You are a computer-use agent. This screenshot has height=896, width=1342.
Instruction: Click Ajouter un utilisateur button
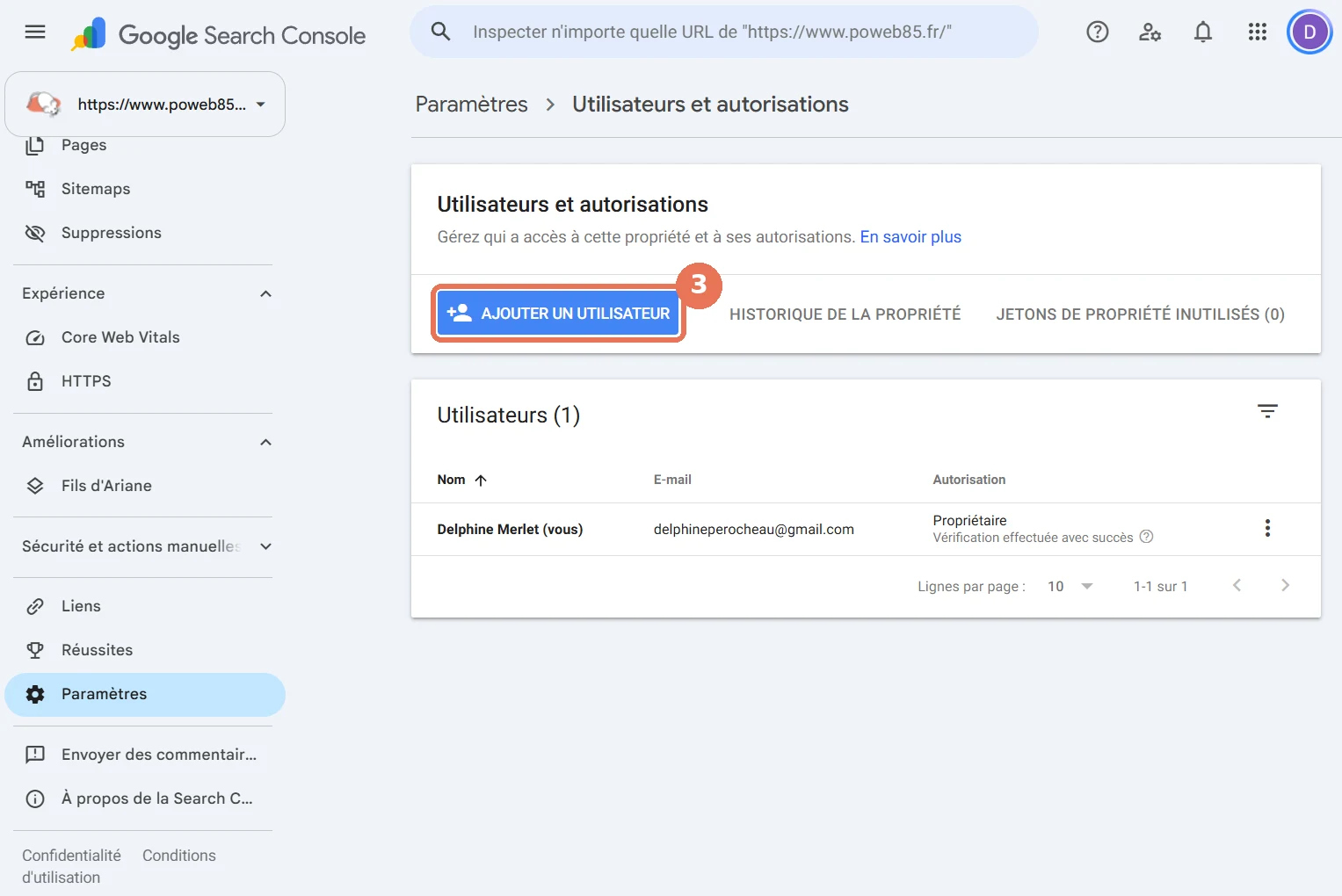(559, 314)
